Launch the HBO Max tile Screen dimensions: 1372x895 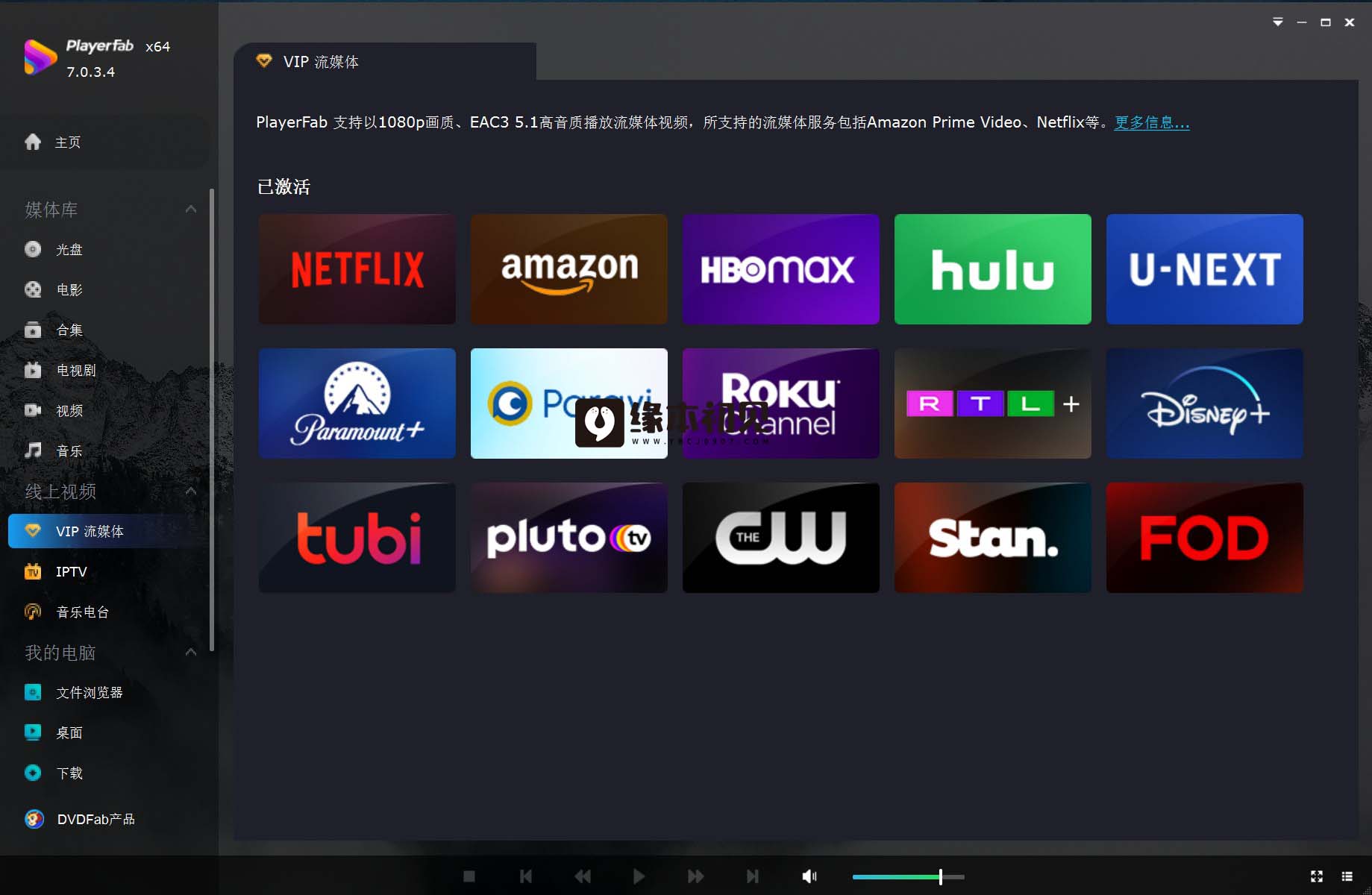point(780,269)
